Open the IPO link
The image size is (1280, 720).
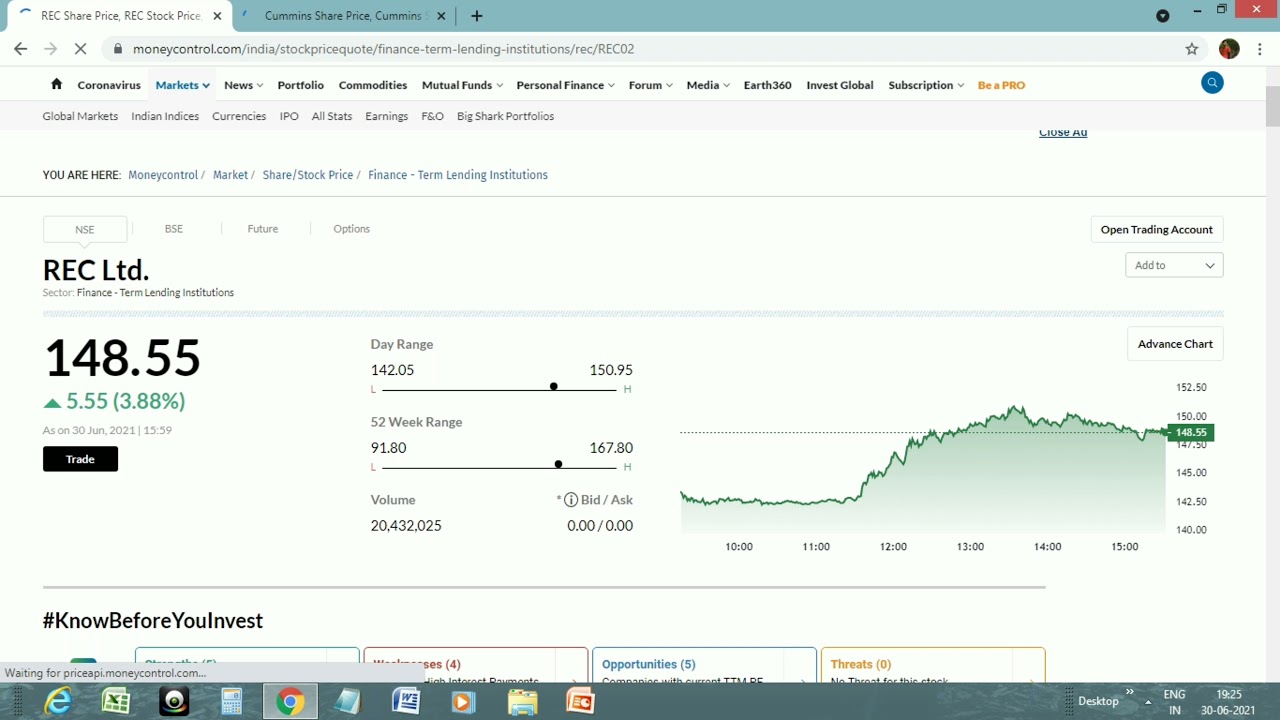click(289, 116)
